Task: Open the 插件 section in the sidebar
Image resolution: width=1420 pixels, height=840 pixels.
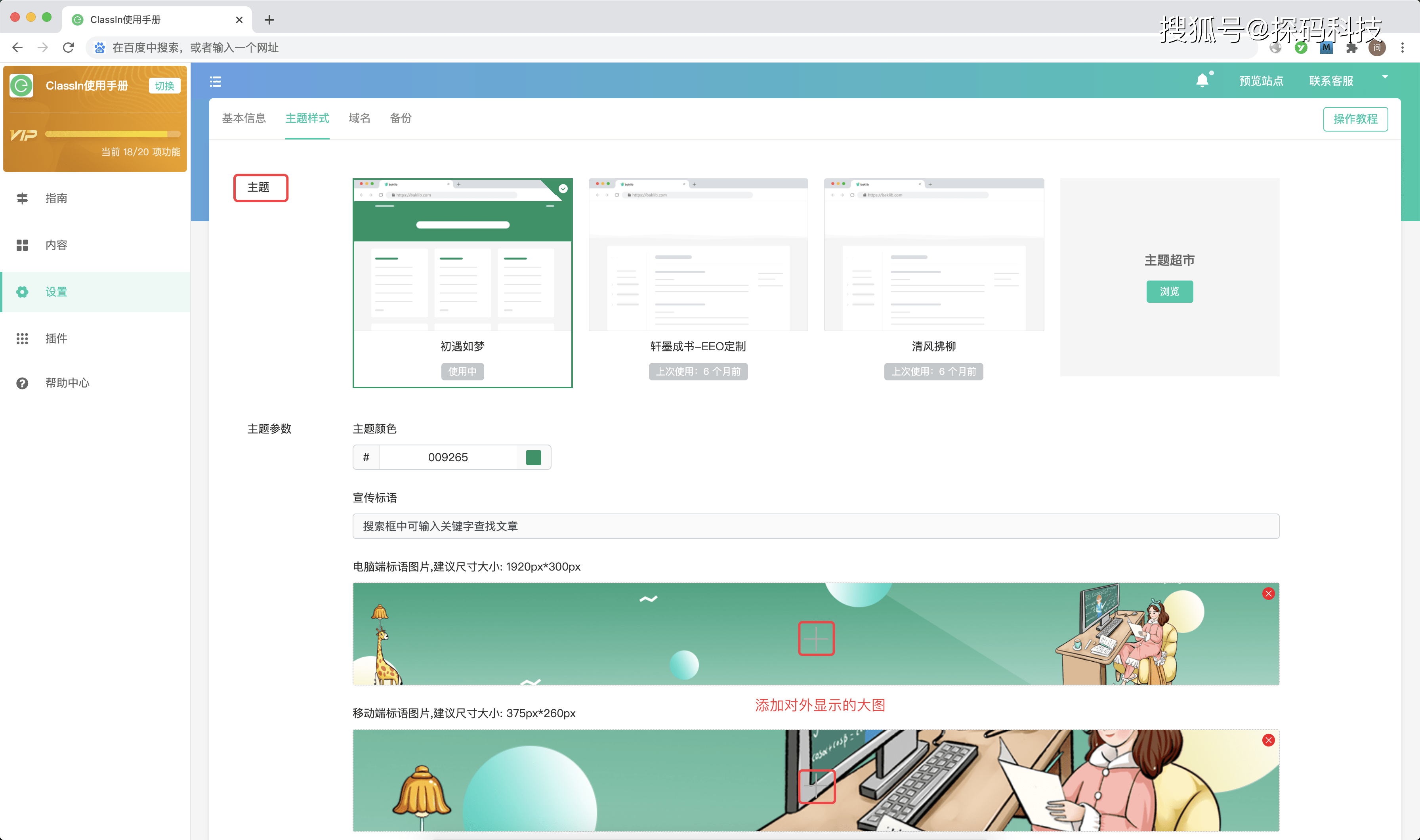Action: [55, 338]
